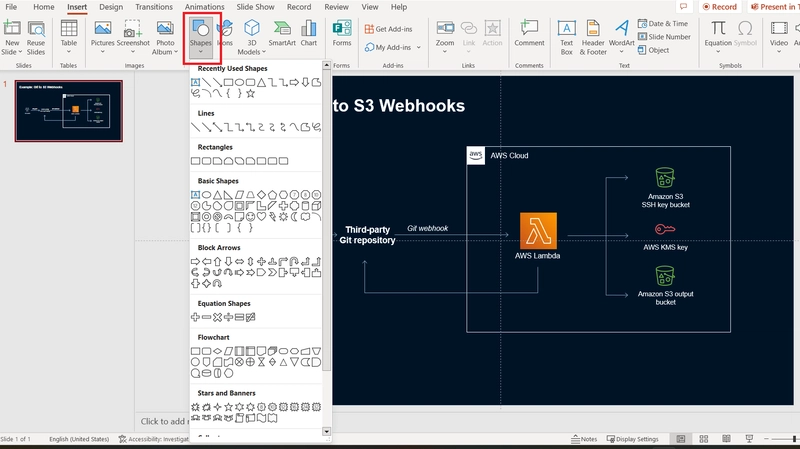Insert a Text Box

[x=566, y=38]
